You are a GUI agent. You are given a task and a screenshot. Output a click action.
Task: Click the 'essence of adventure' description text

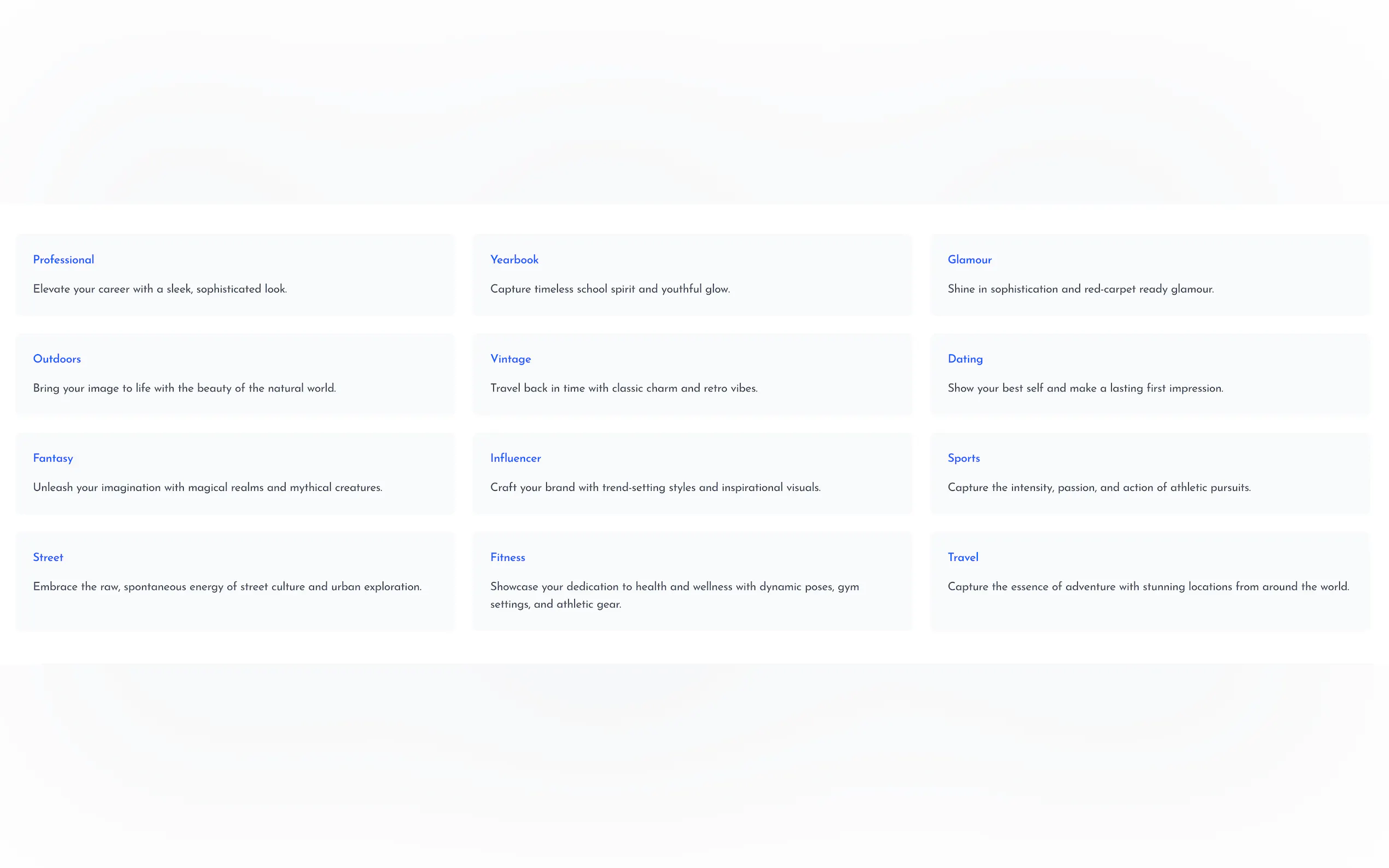[x=1148, y=587]
